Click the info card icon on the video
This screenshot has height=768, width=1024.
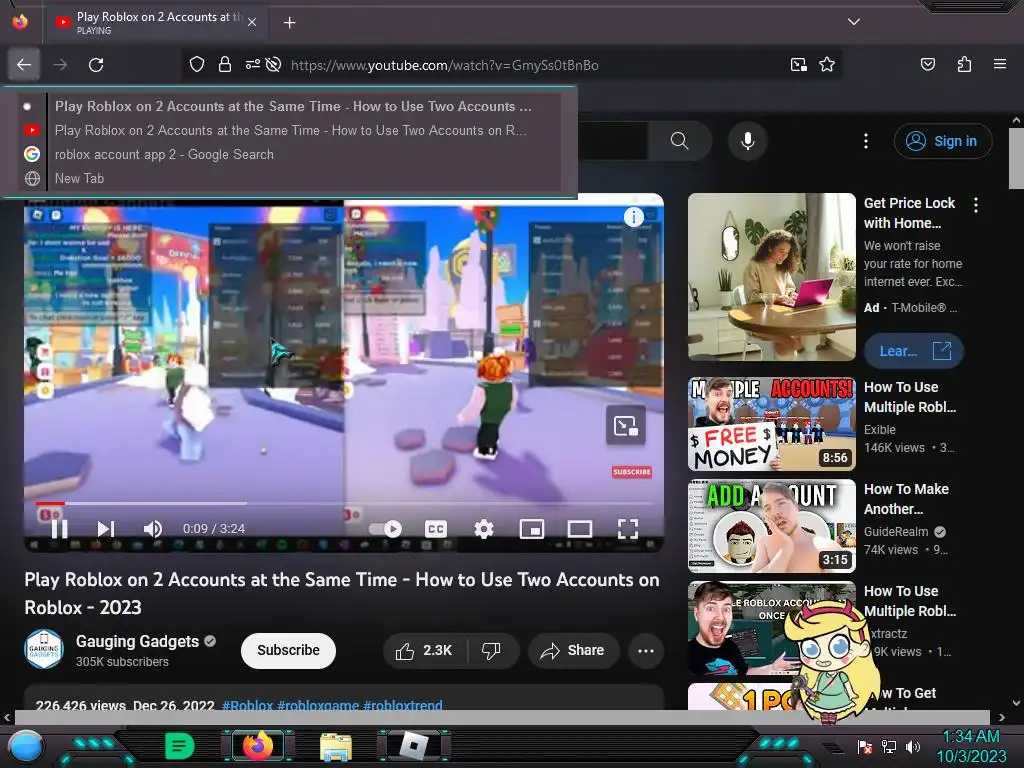click(633, 217)
